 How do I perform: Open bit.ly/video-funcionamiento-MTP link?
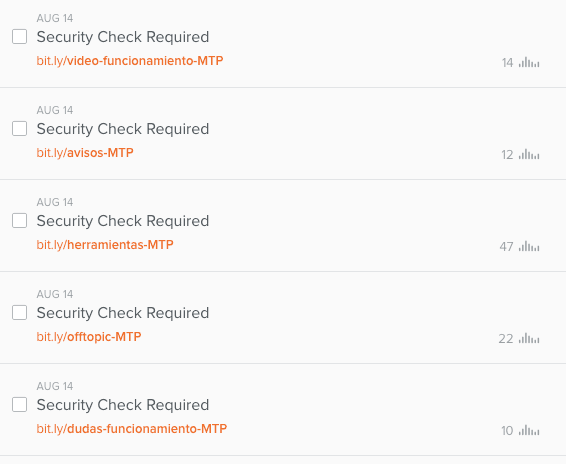pyautogui.click(x=130, y=61)
